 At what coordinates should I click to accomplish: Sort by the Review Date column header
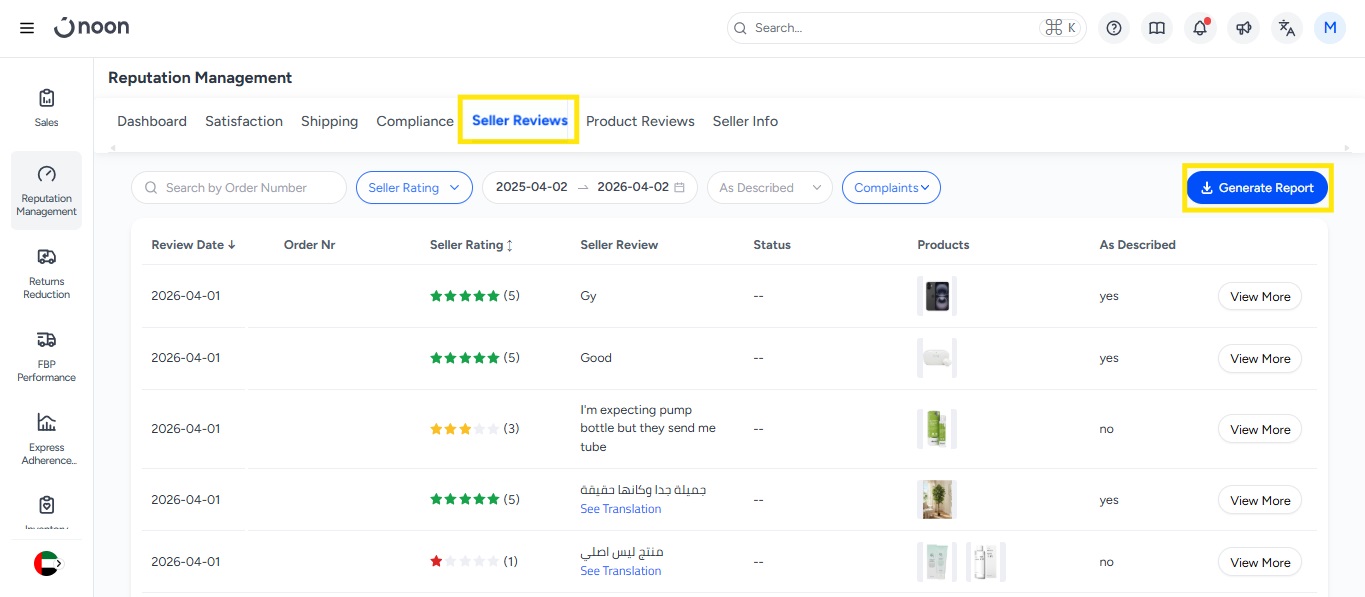(x=193, y=245)
